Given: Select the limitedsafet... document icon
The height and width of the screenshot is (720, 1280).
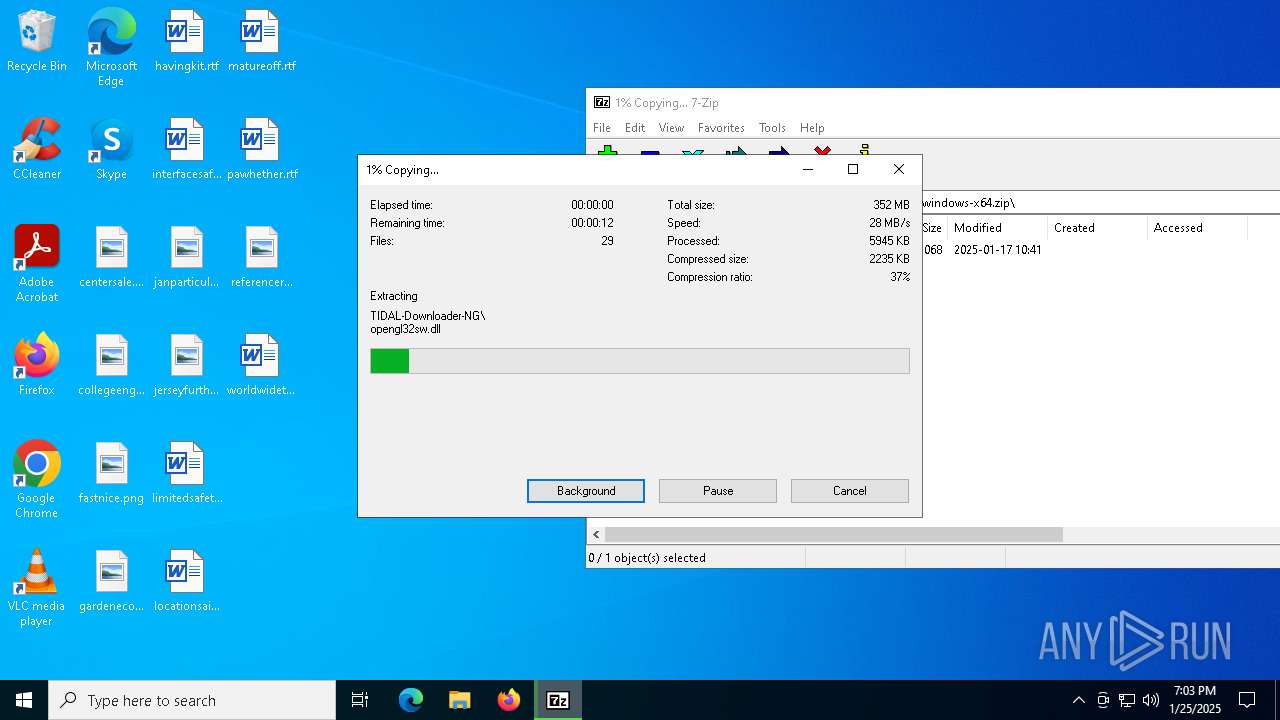Looking at the screenshot, I should pyautogui.click(x=186, y=473).
